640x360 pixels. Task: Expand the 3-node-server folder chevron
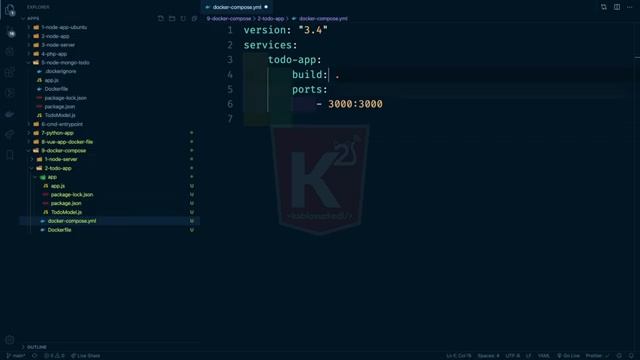pos(29,45)
